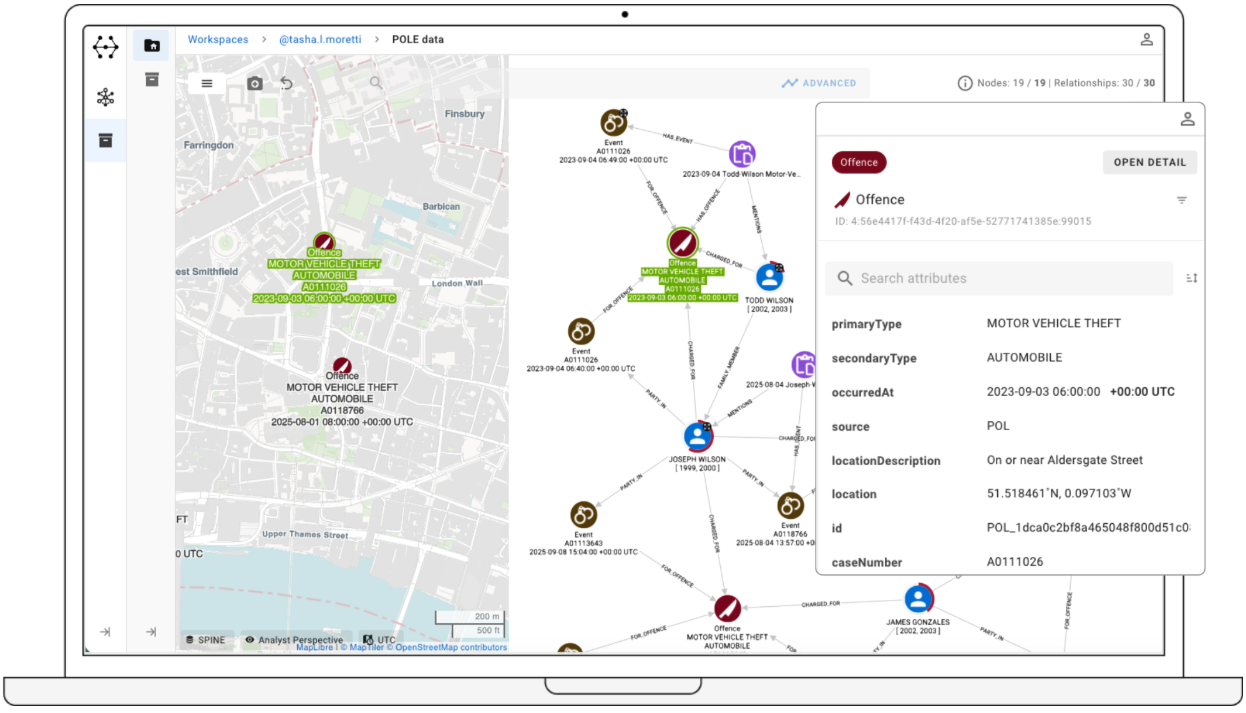This screenshot has width=1246, height=713.
Task: Click the Nodes: 19 / 19 counter
Action: 1012,83
